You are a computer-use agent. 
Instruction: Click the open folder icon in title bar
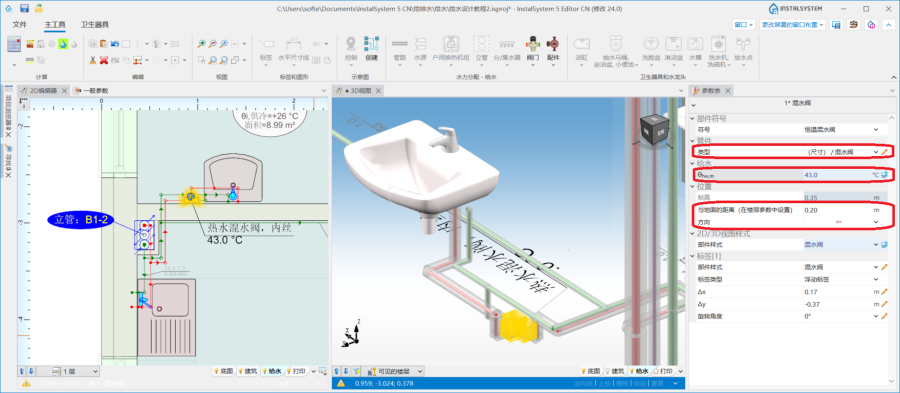click(x=38, y=9)
